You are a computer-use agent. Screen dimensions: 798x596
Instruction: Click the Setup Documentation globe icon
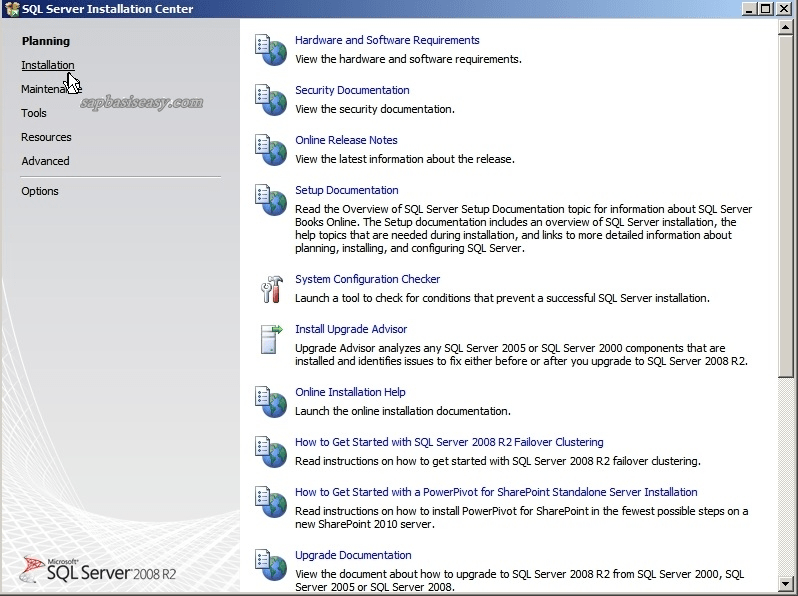[x=271, y=200]
